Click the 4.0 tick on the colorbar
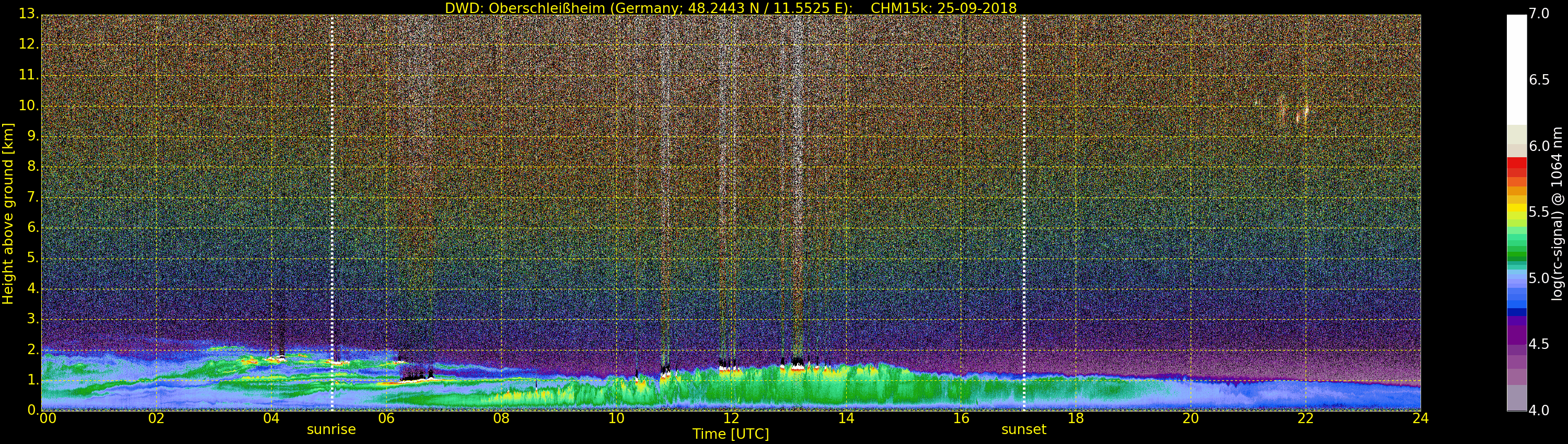Screen dimensions: 1568x444 (x=1539, y=411)
